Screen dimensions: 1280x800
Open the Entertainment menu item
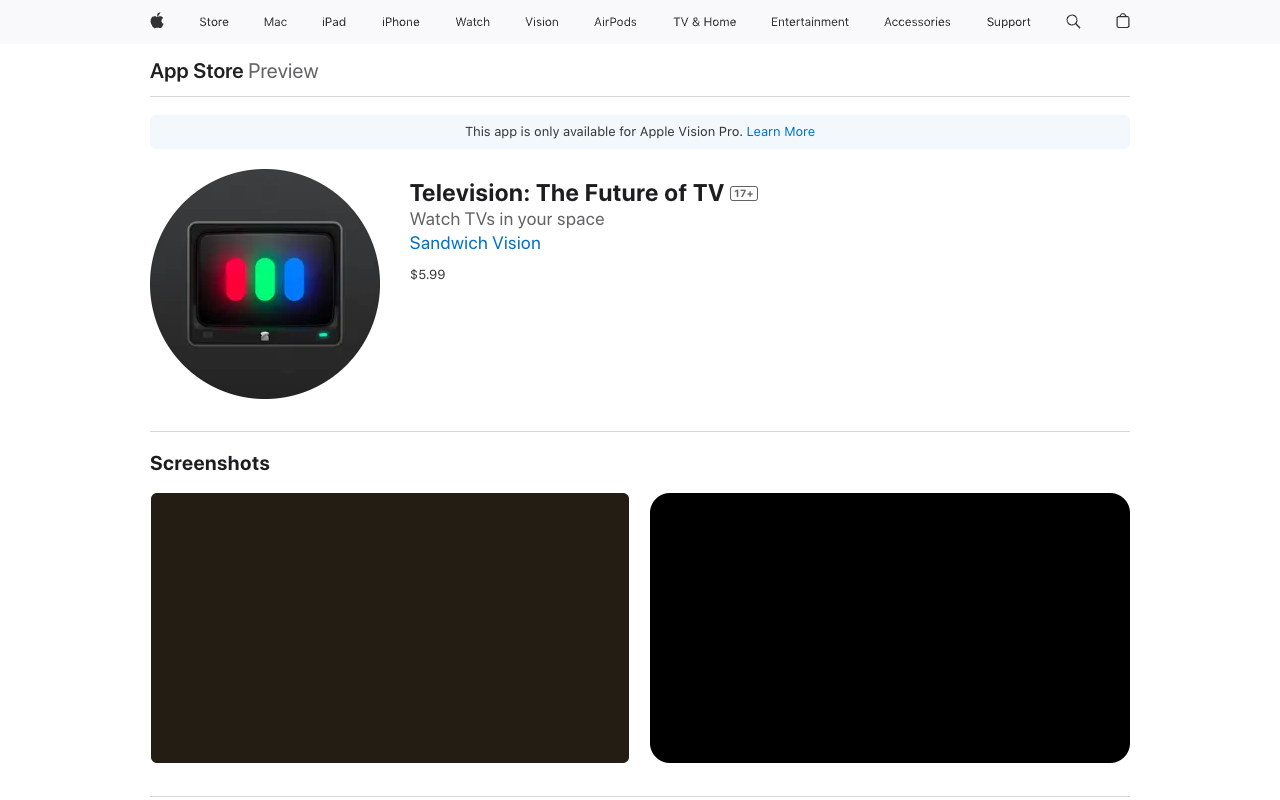810,22
